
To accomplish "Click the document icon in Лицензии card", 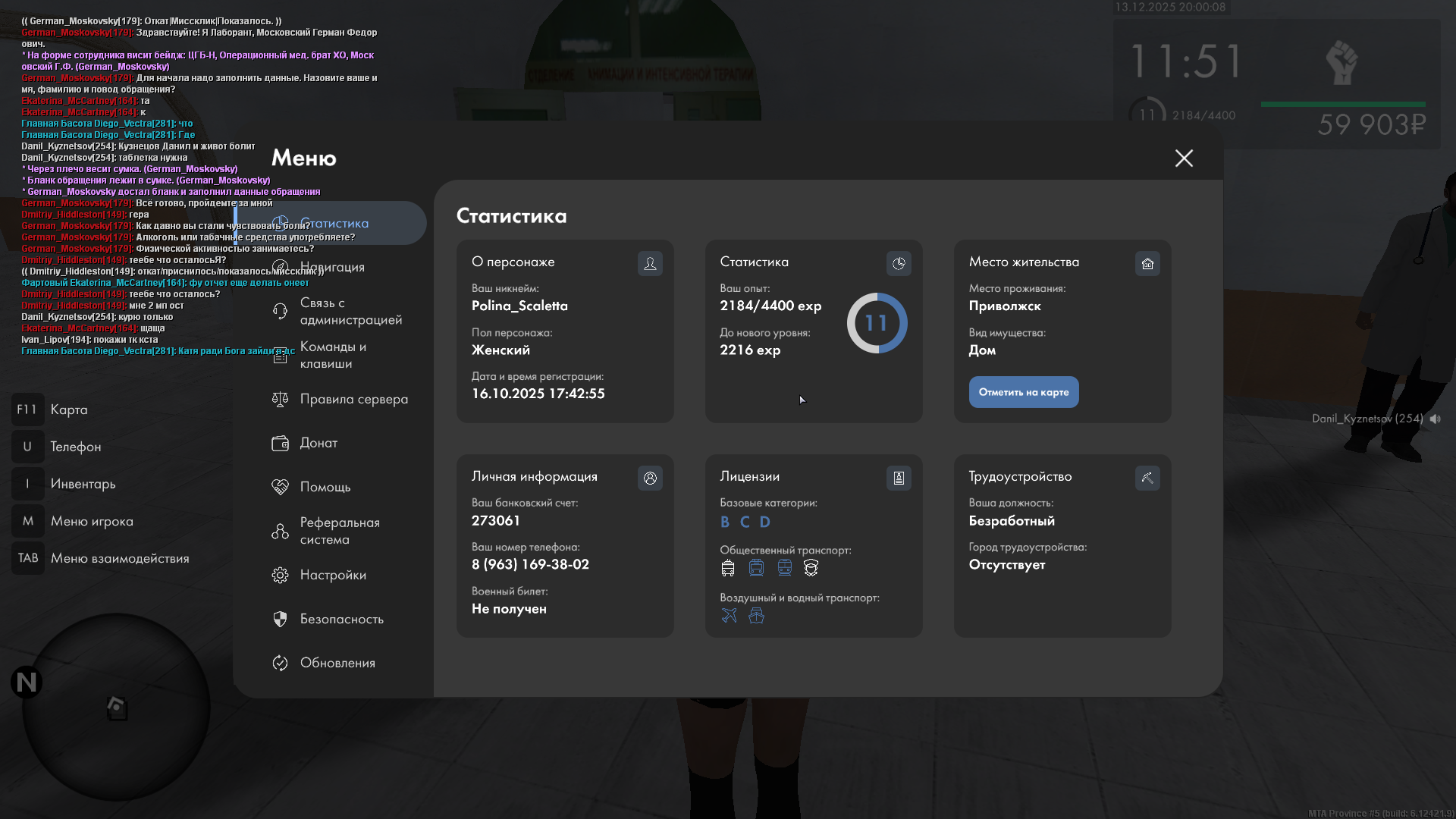I will tap(899, 479).
